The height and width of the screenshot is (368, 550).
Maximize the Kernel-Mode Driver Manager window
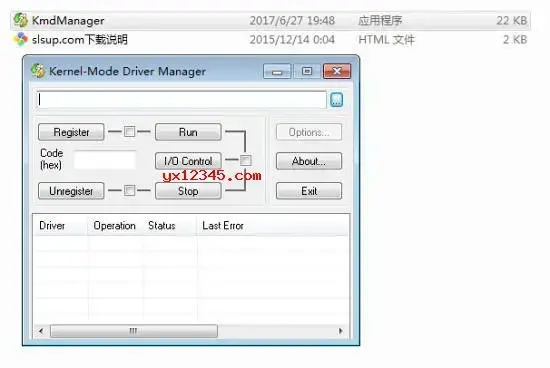tap(307, 71)
